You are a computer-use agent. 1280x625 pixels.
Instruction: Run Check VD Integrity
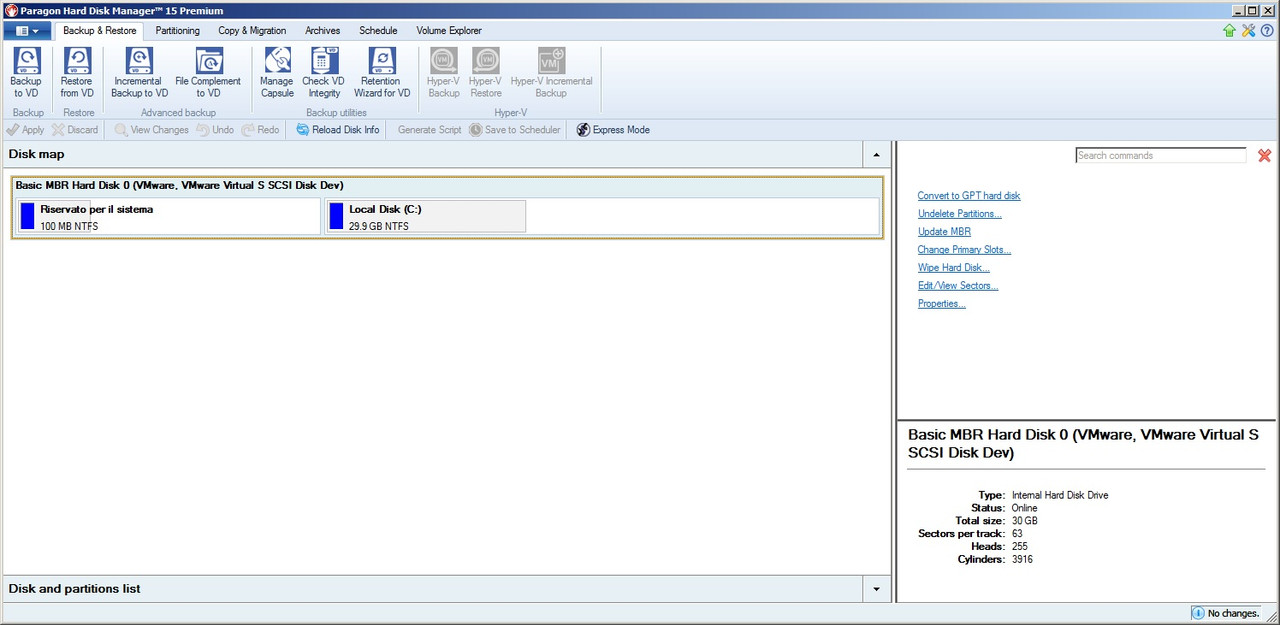pyautogui.click(x=323, y=73)
